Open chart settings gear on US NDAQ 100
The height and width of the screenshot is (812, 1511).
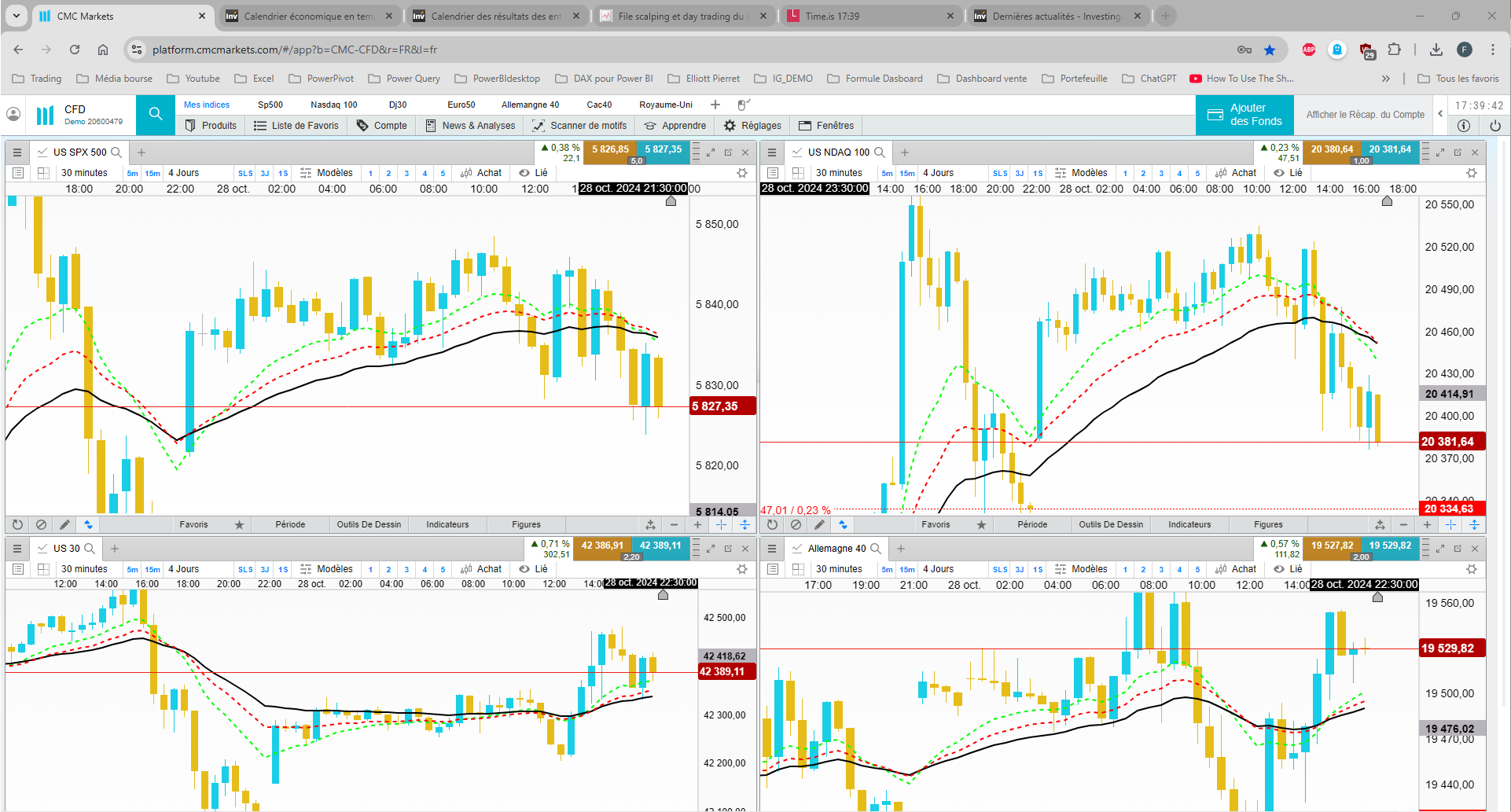[1472, 173]
